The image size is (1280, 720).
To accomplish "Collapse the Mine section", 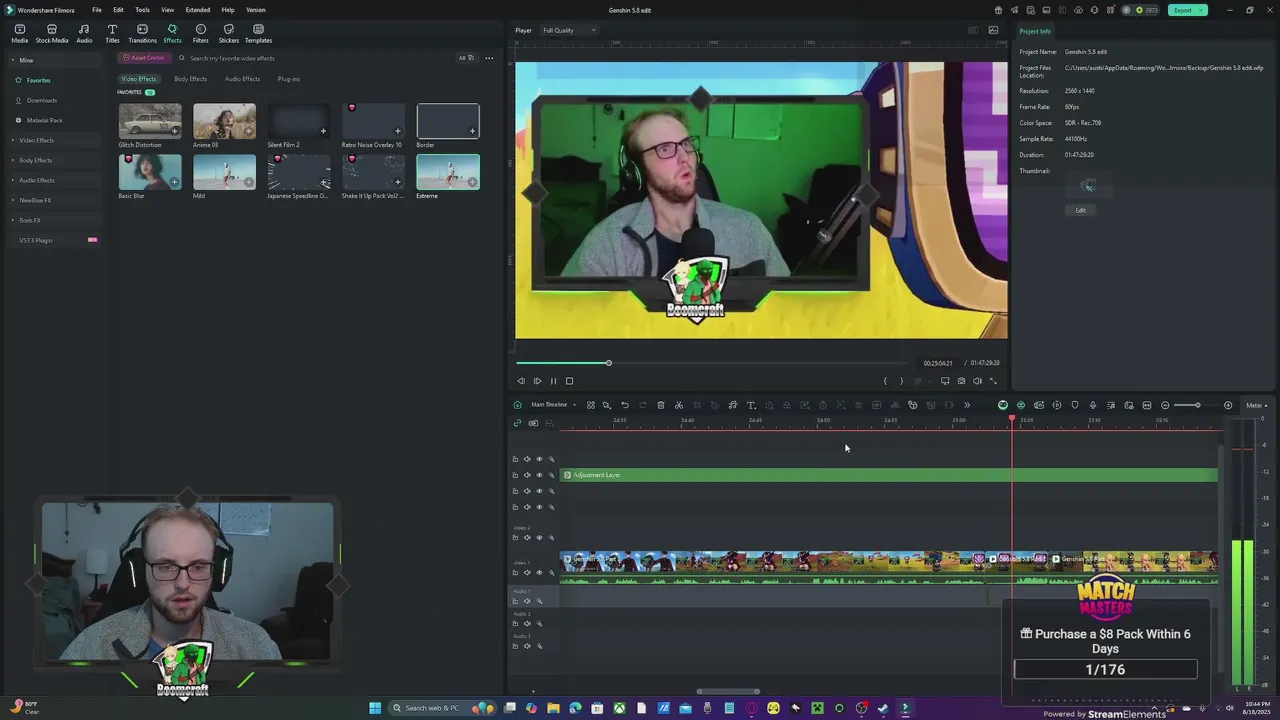I will [15, 60].
